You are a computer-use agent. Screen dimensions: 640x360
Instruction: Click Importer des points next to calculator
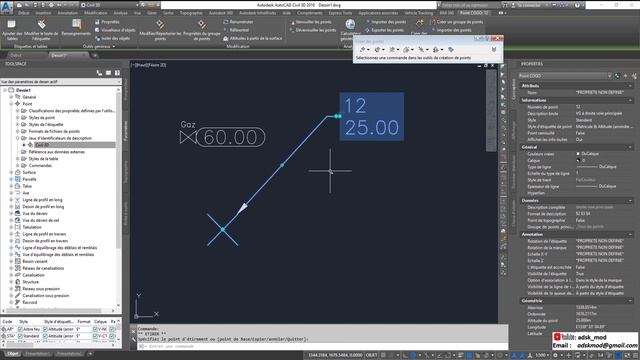coord(385,22)
